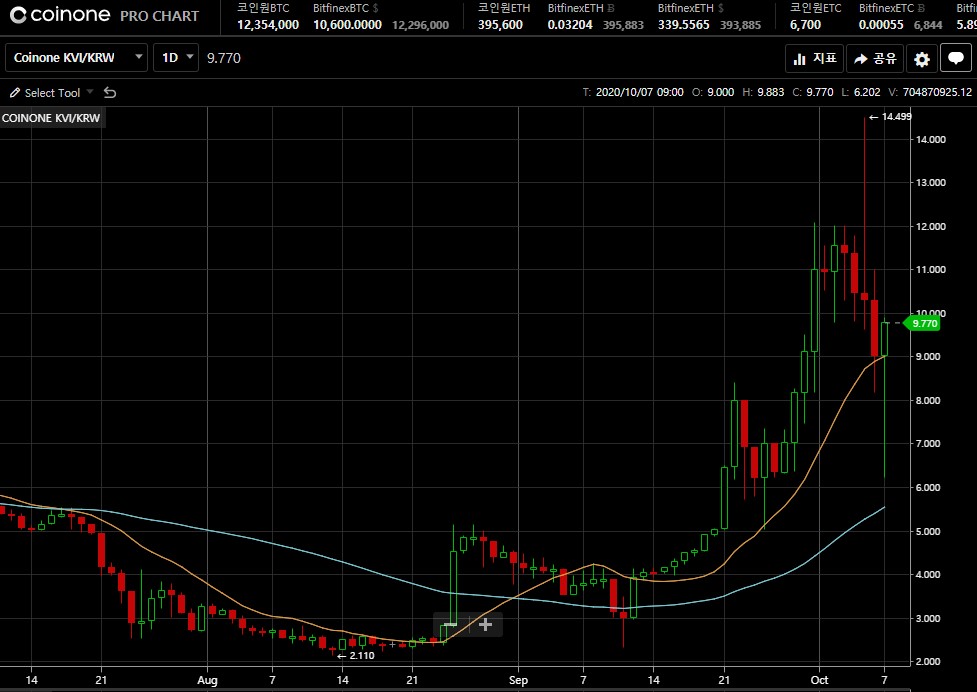
Task: Click the 코인원ETH ticker price 395,600
Action: (x=500, y=25)
